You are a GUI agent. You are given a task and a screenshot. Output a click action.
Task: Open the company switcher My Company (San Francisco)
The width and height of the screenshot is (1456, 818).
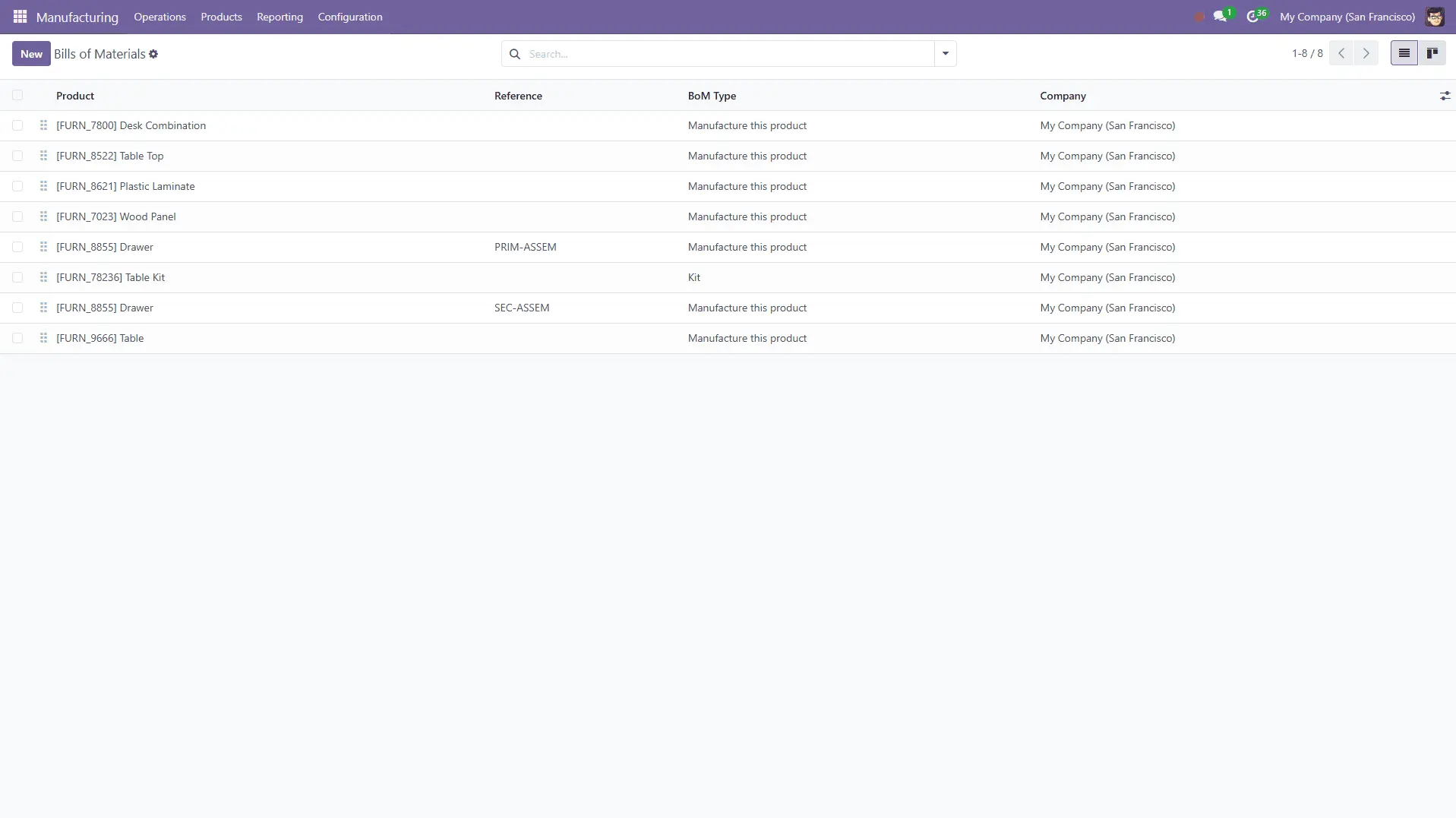tap(1347, 17)
